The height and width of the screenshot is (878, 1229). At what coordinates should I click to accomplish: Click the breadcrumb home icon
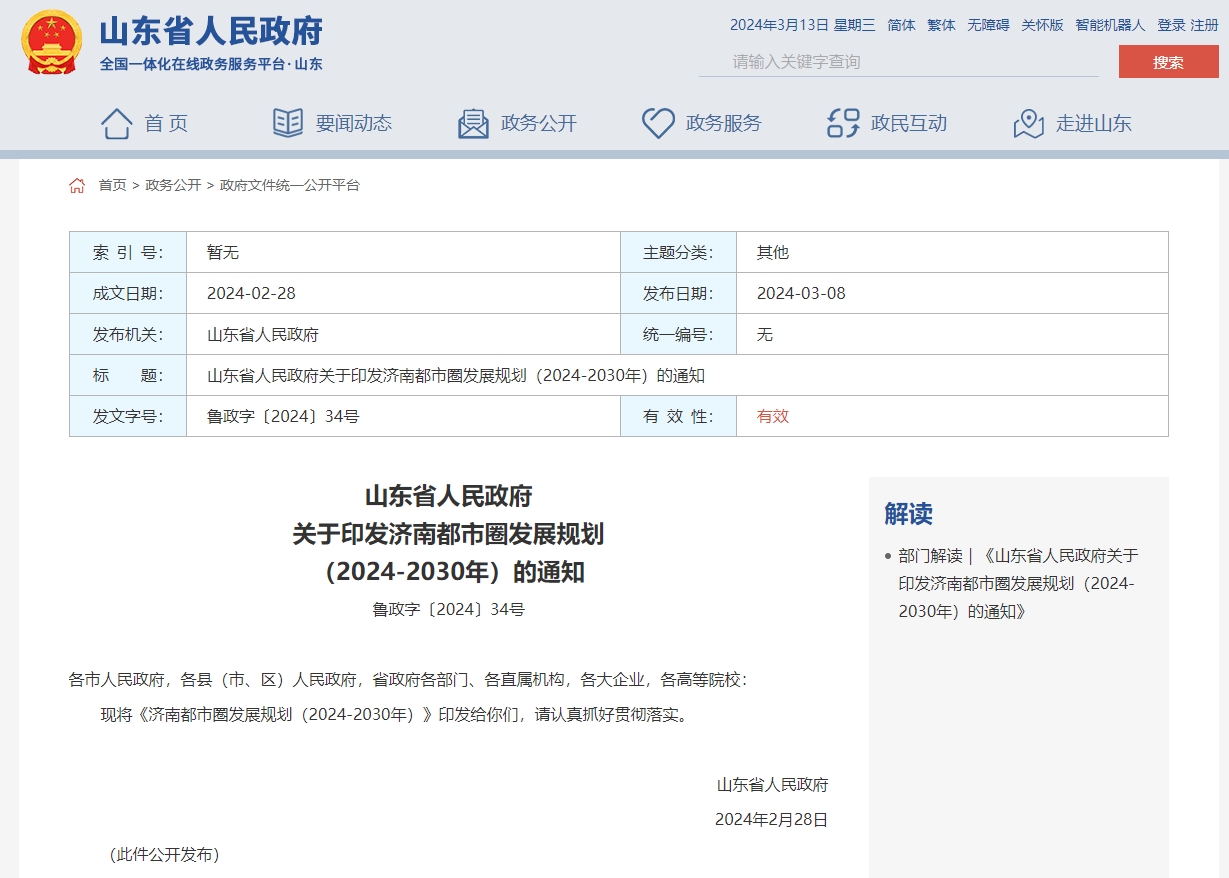77,184
